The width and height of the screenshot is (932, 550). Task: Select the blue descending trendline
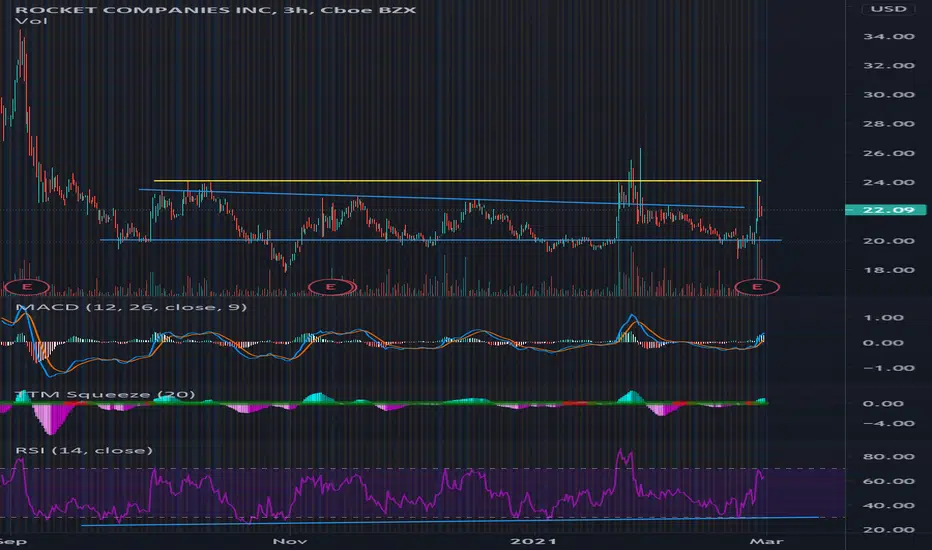pyautogui.click(x=441, y=199)
